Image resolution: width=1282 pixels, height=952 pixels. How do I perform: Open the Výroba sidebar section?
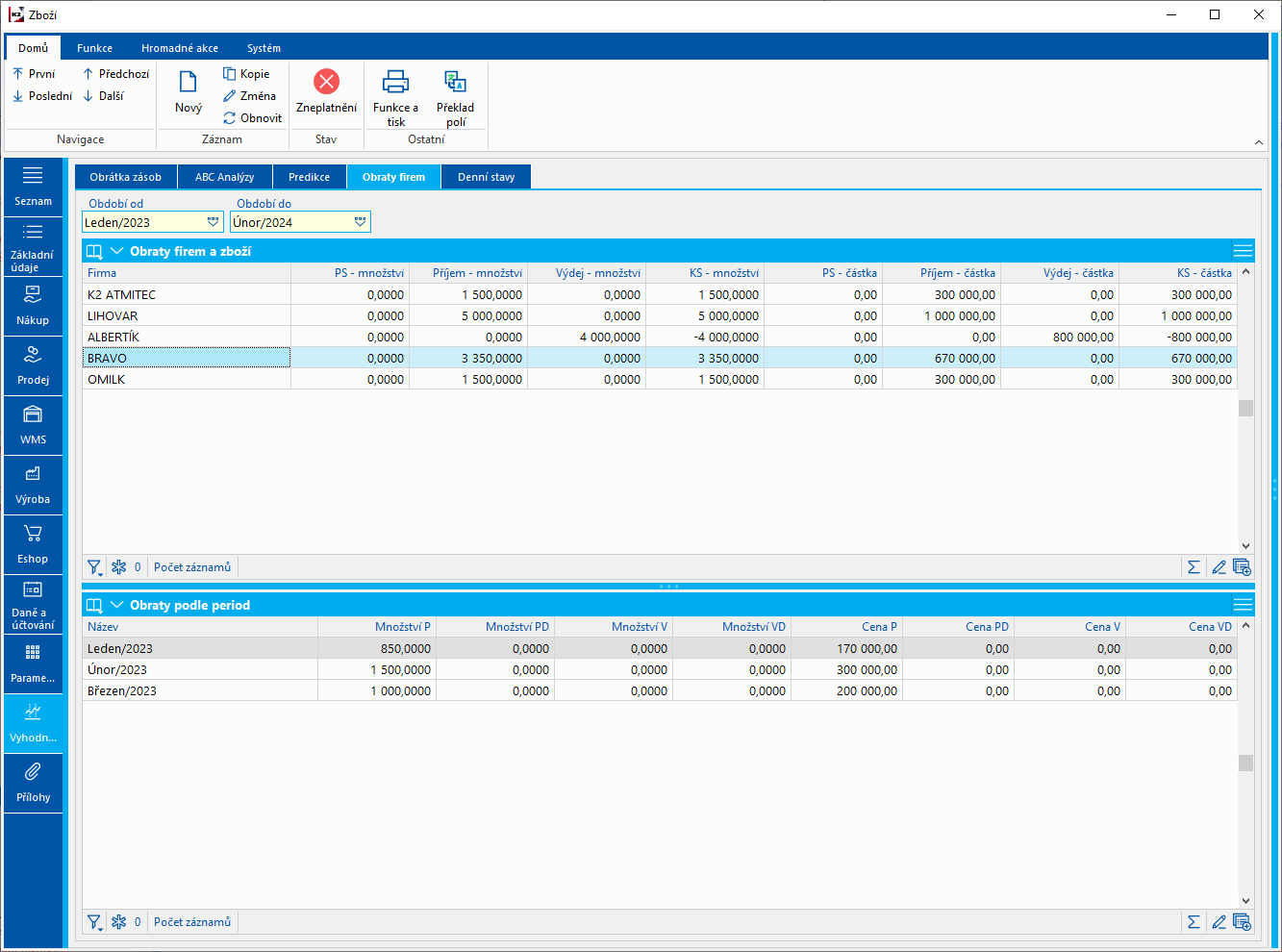click(x=33, y=485)
